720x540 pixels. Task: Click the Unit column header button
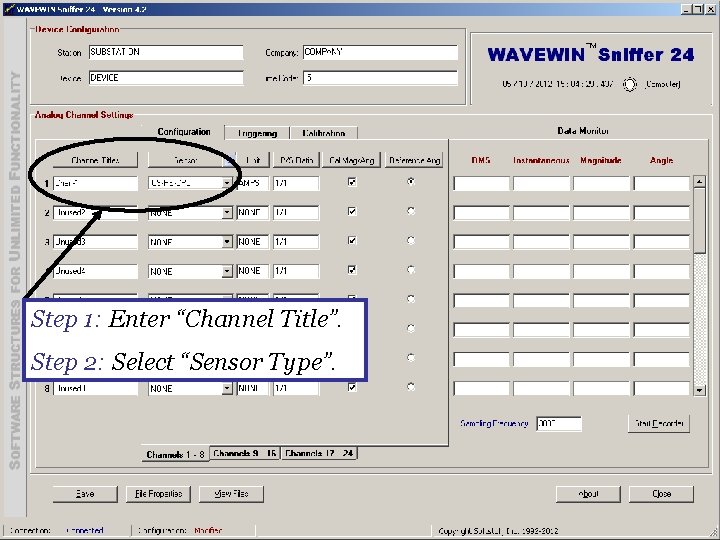253,160
